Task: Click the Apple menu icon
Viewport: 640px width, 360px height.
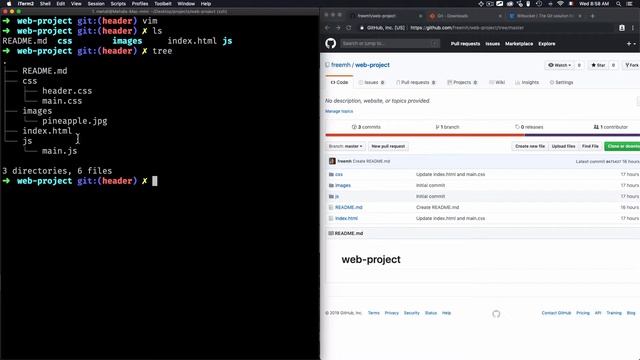Action: 9,4
